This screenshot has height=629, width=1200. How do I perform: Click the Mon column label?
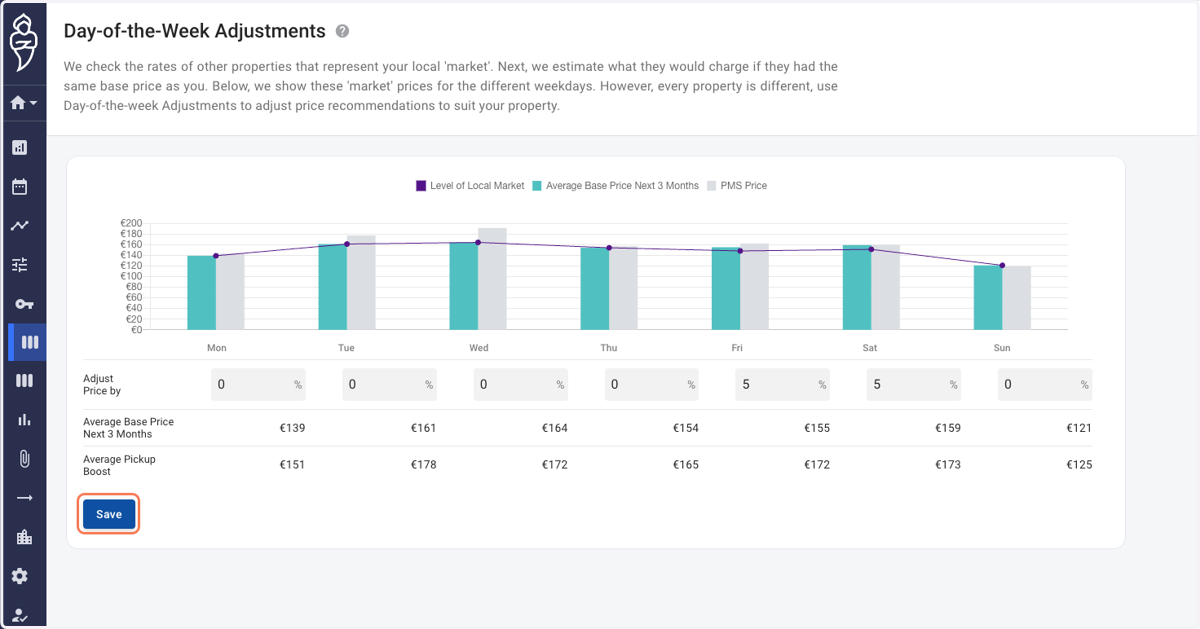pos(216,348)
